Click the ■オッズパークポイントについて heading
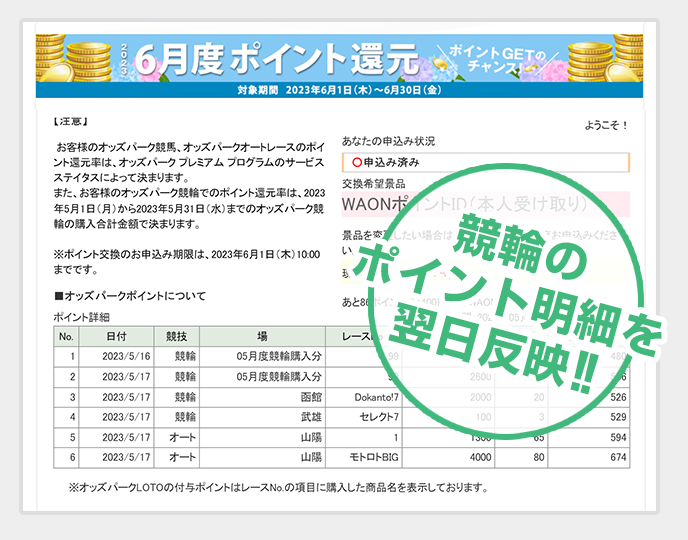The image size is (688, 540). [130, 296]
